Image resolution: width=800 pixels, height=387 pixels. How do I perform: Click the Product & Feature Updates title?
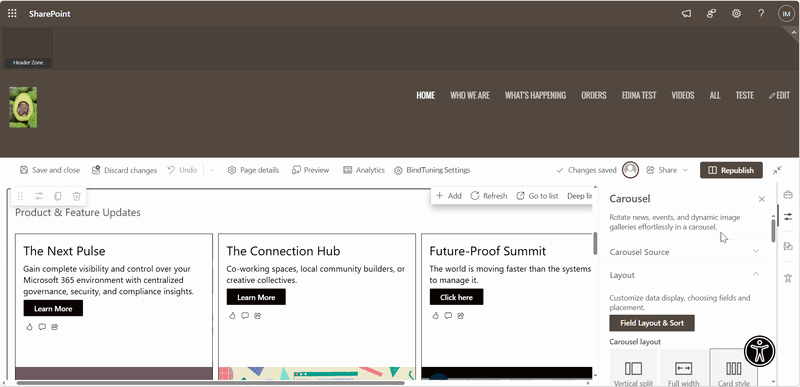pos(78,213)
